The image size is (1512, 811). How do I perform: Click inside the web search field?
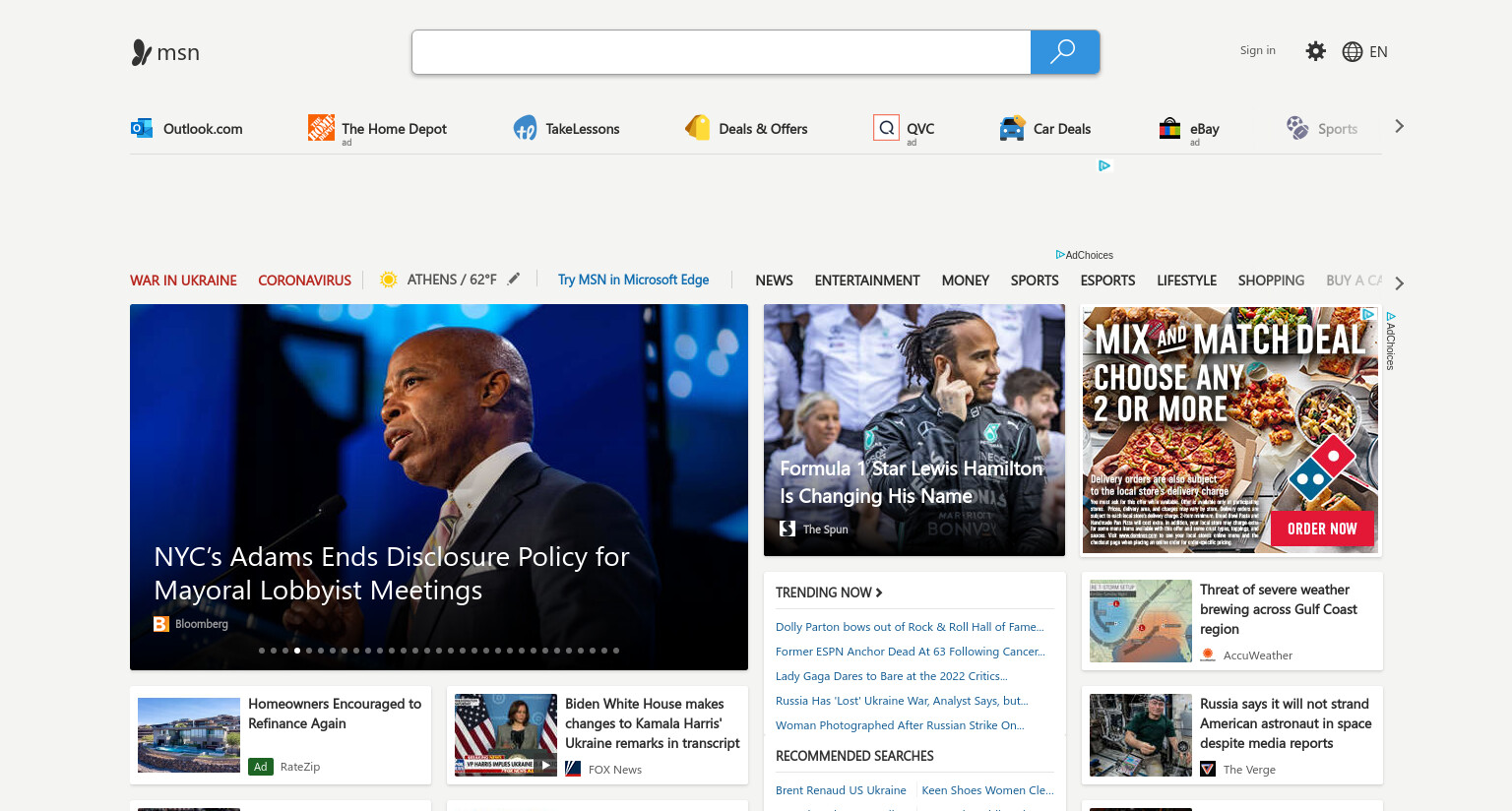click(721, 52)
